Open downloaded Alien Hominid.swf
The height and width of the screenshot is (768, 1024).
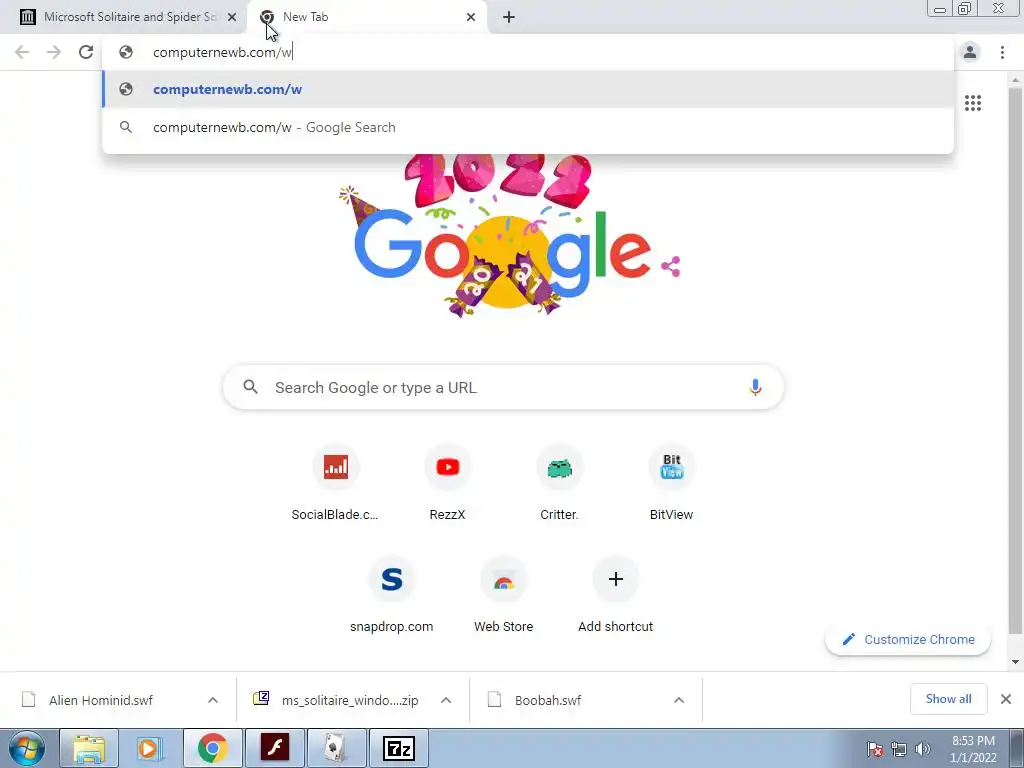coord(101,700)
